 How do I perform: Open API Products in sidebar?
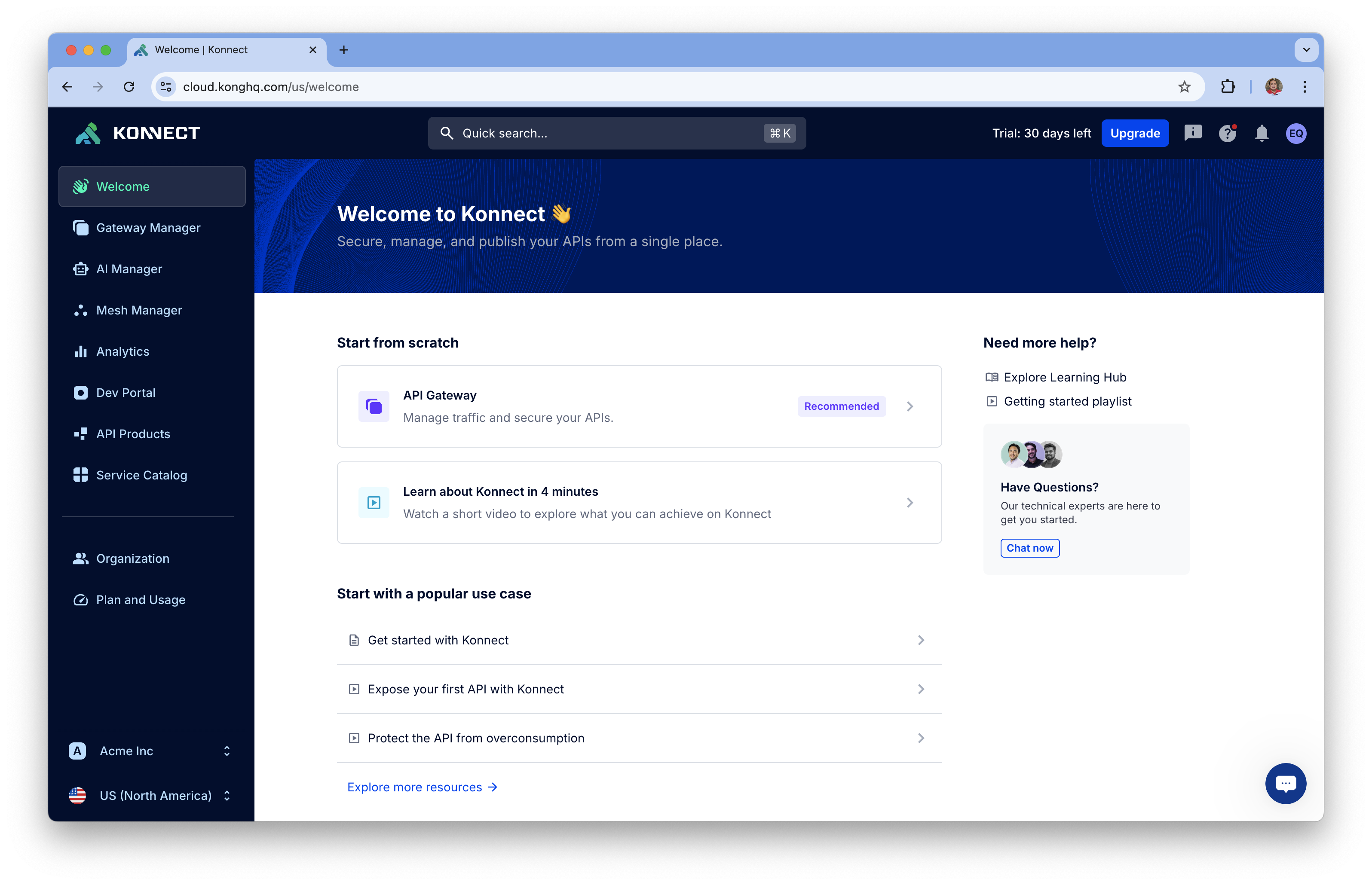(x=152, y=434)
